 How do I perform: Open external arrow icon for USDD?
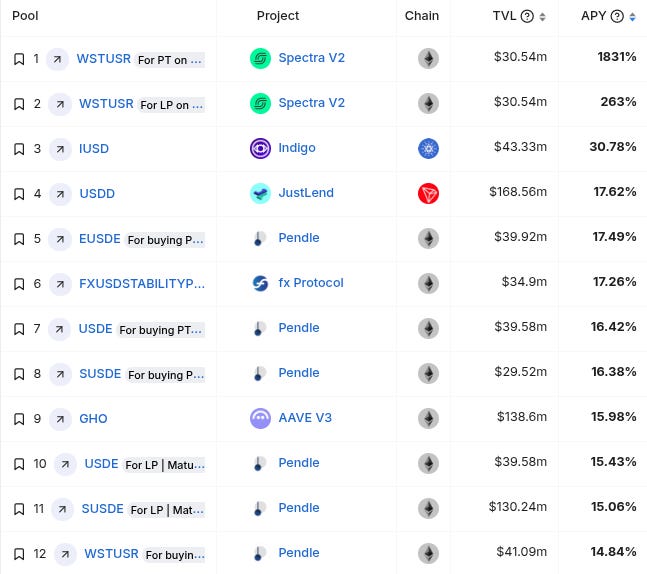click(60, 194)
